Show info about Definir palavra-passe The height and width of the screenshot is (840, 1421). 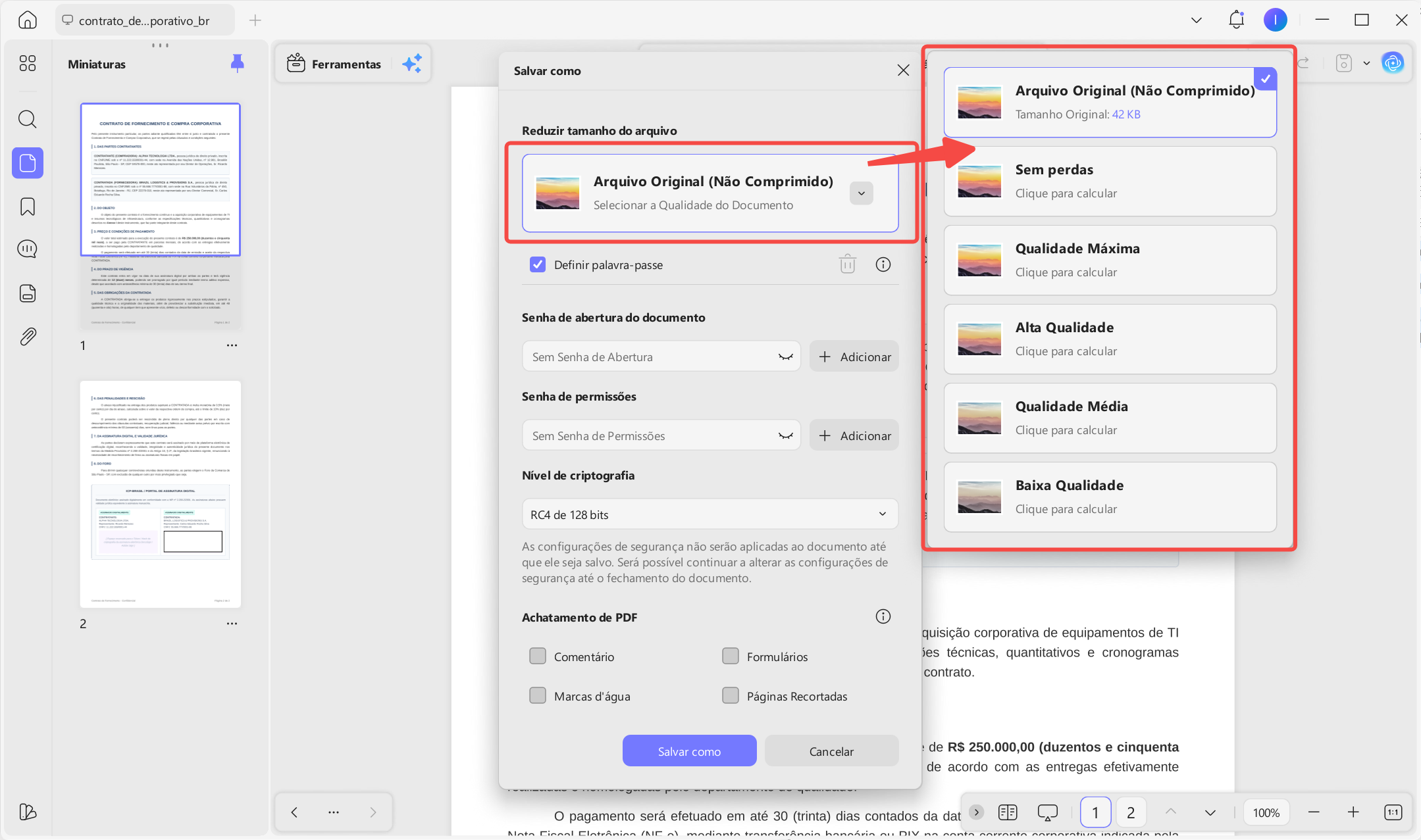click(x=883, y=264)
